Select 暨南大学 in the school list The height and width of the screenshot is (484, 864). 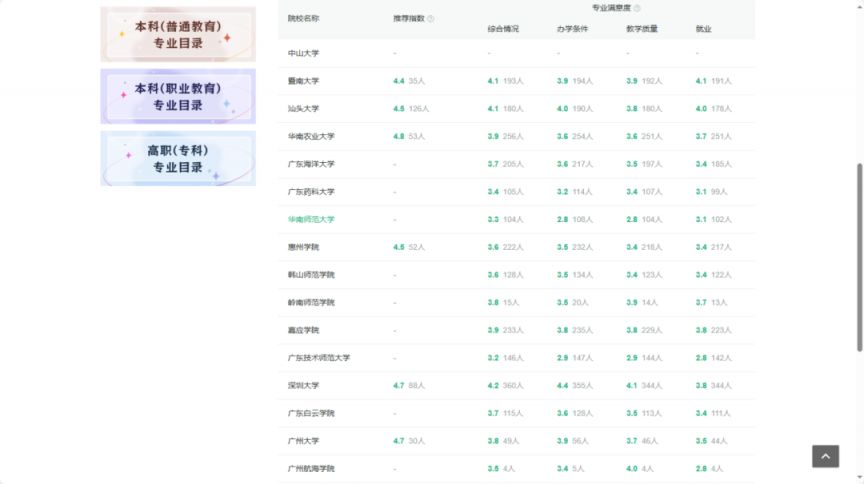(303, 81)
